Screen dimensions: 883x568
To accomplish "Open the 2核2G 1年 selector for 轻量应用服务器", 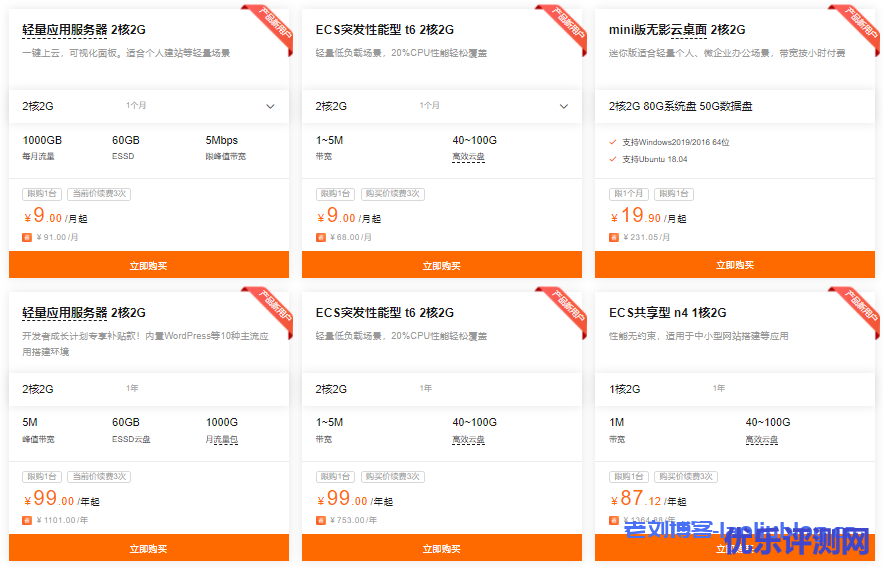I will point(148,388).
